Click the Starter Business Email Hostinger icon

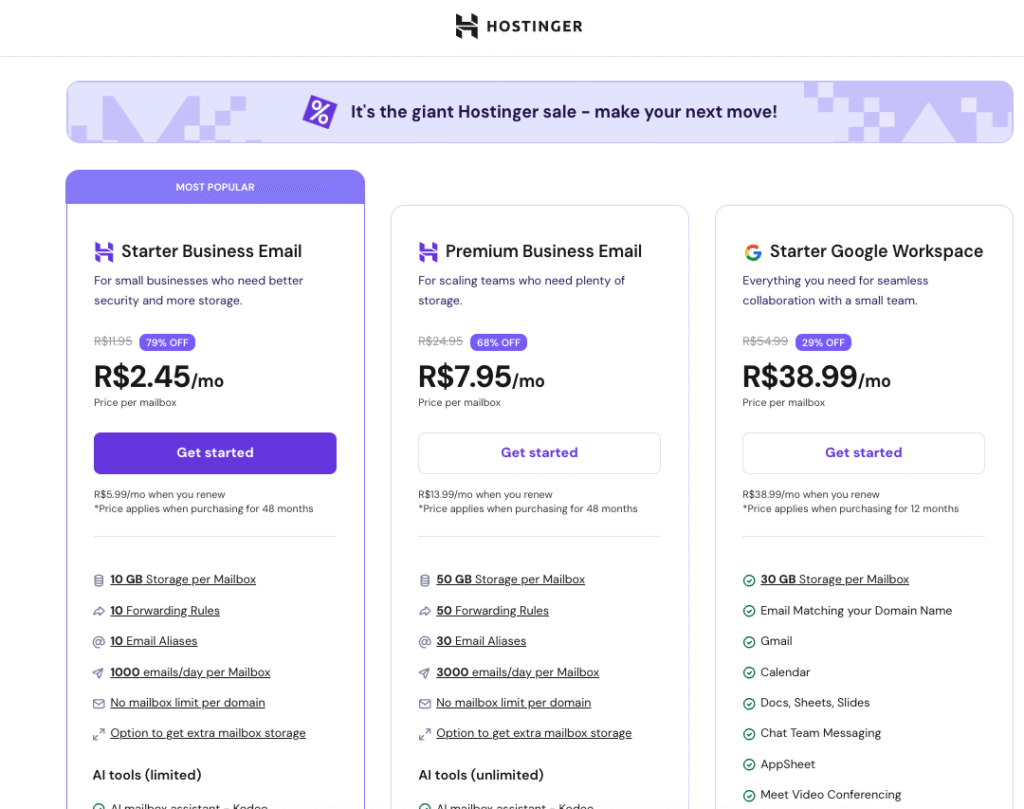(104, 252)
